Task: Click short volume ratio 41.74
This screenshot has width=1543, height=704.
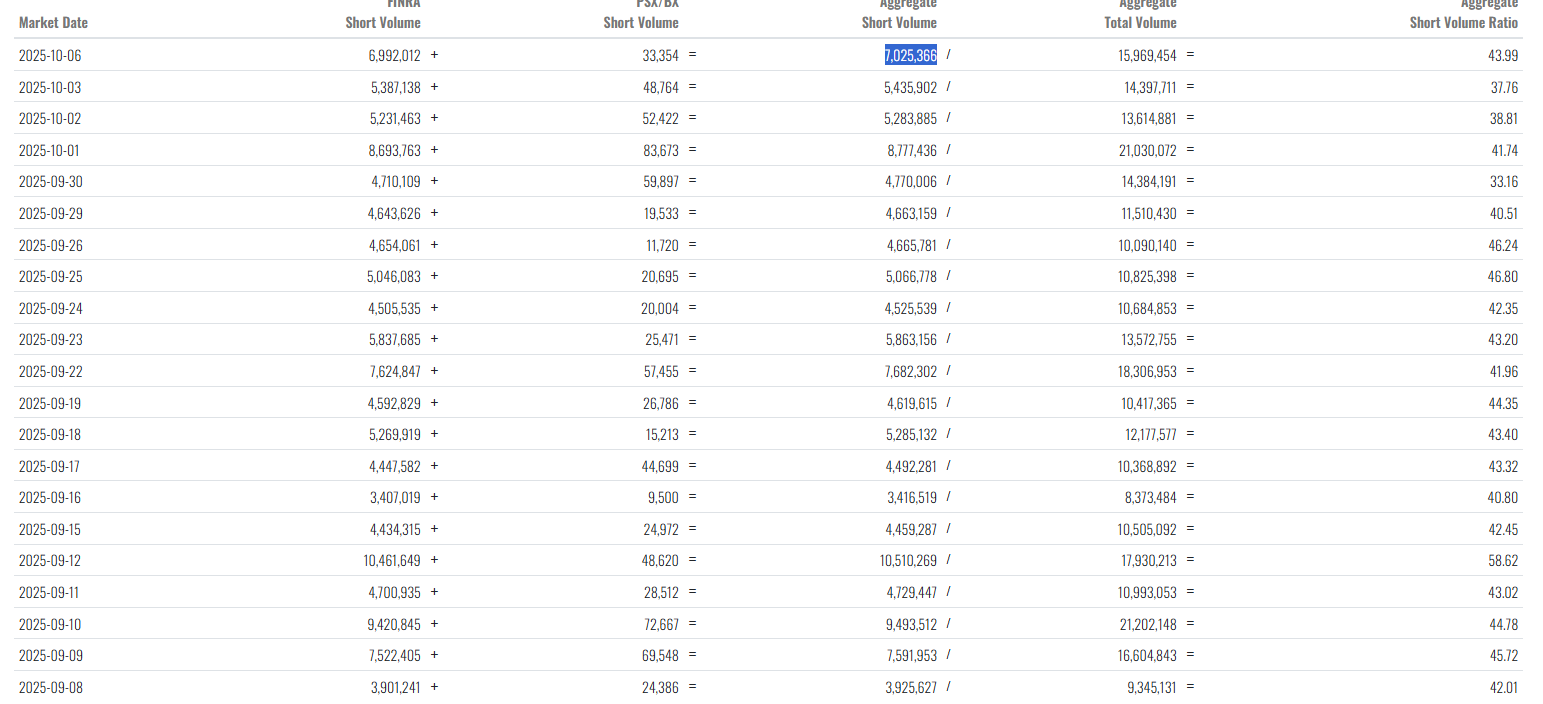Action: (1504, 151)
